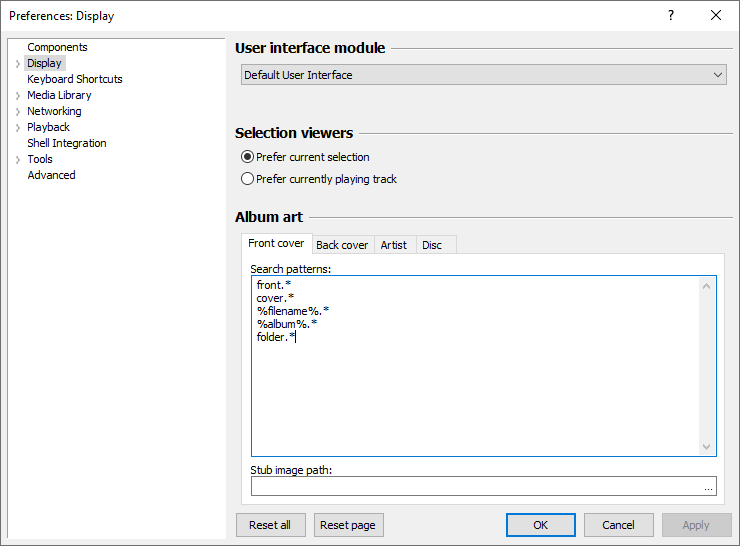Select Prefer current selection radio button

(x=248, y=157)
